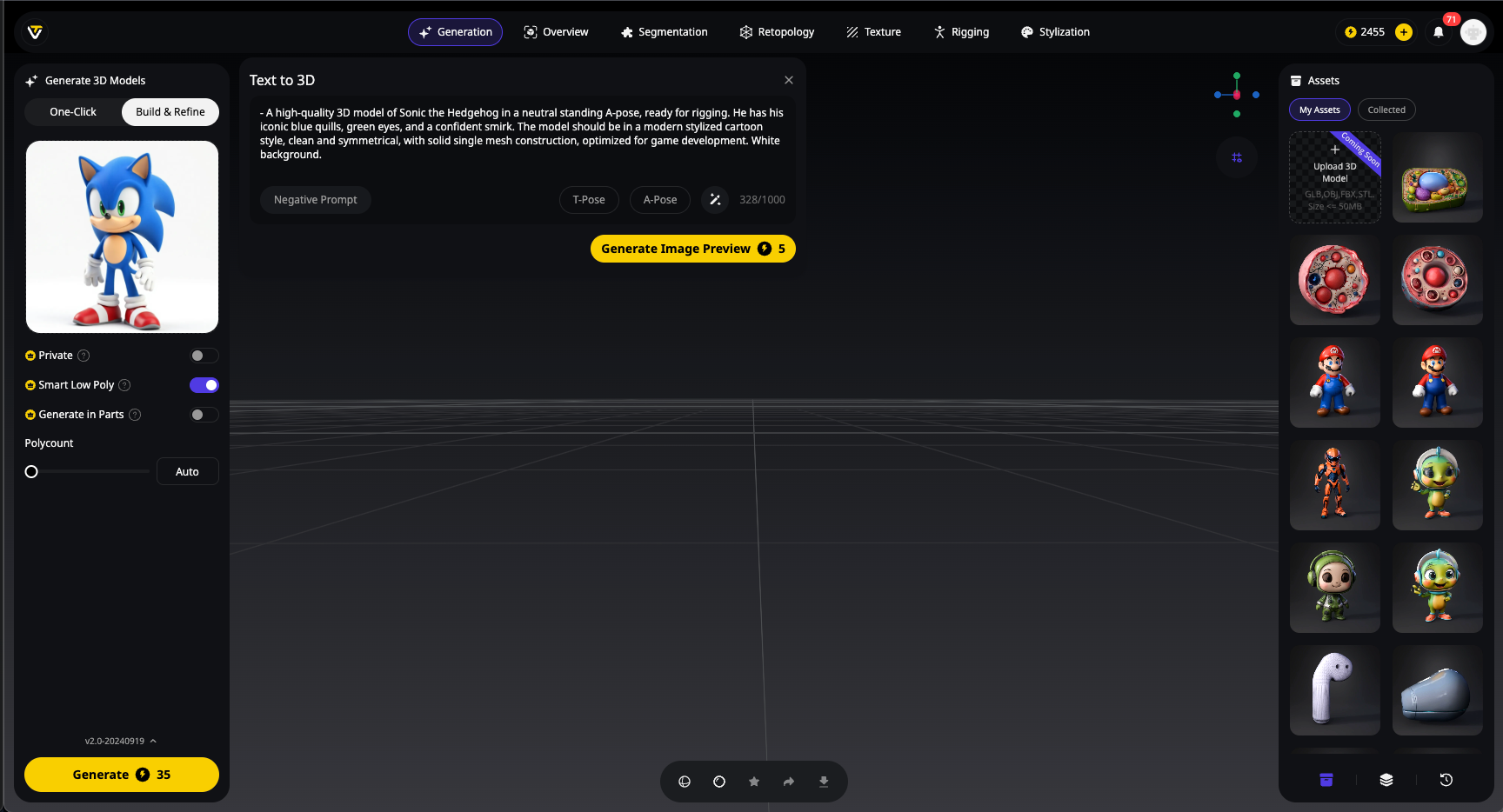Switch to the Segmentation tab
1503x812 pixels.
coord(665,32)
